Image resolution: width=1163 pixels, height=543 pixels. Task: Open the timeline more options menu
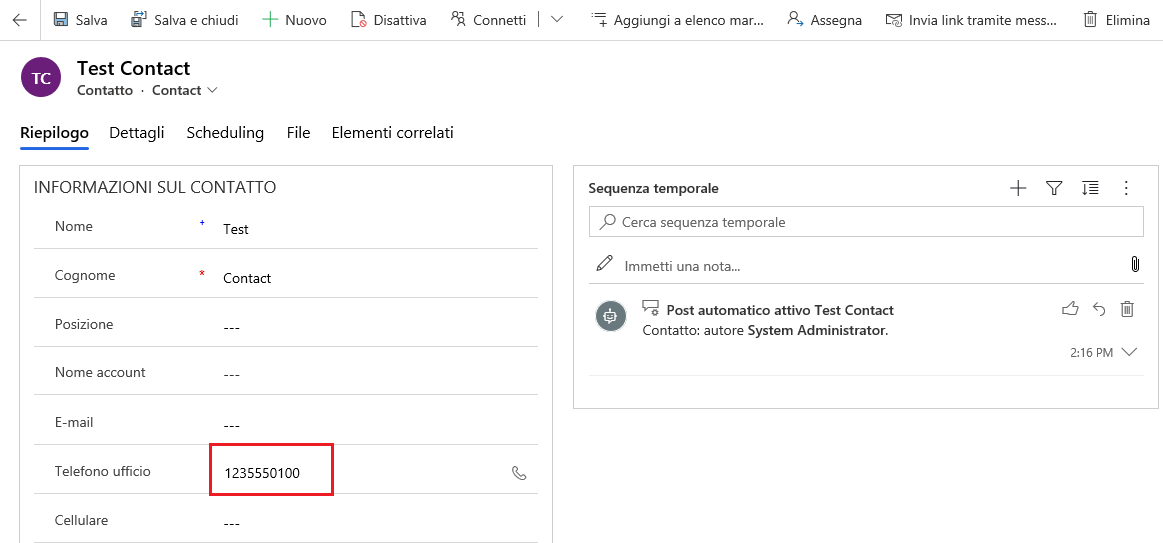[1126, 188]
